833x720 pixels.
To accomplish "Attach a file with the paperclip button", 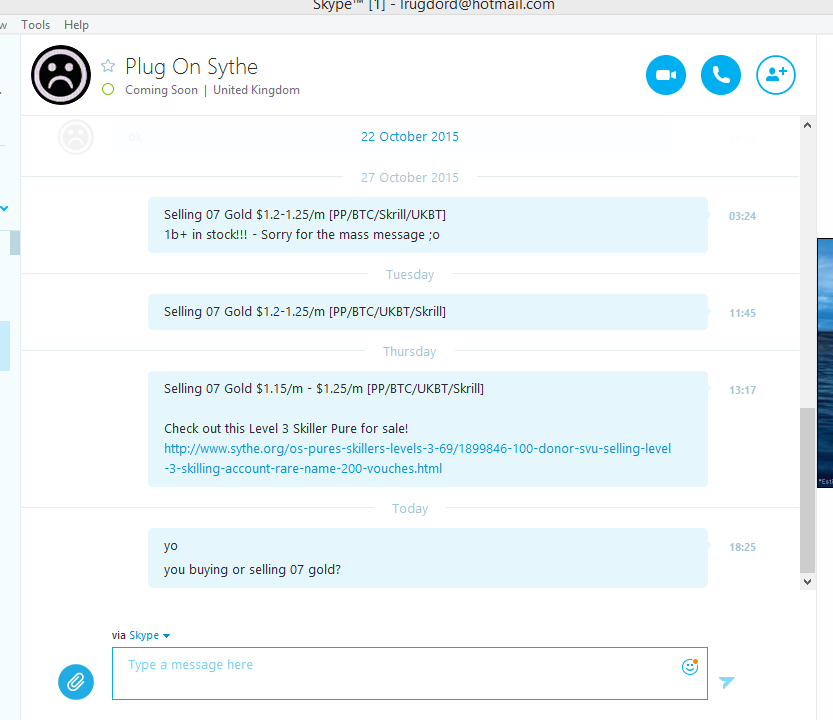I will pos(76,682).
